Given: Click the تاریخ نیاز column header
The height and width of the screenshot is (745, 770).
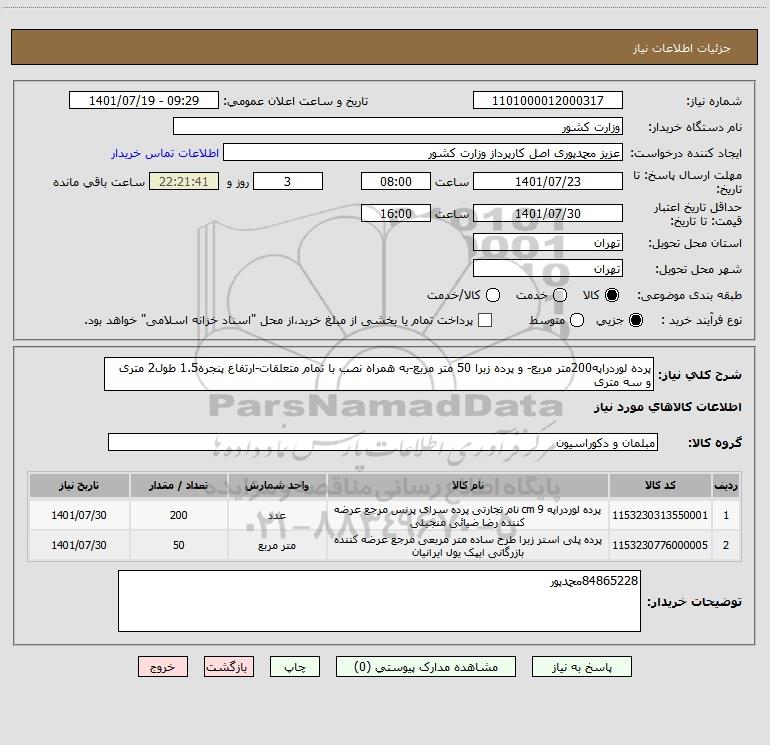Looking at the screenshot, I should 79,485.
